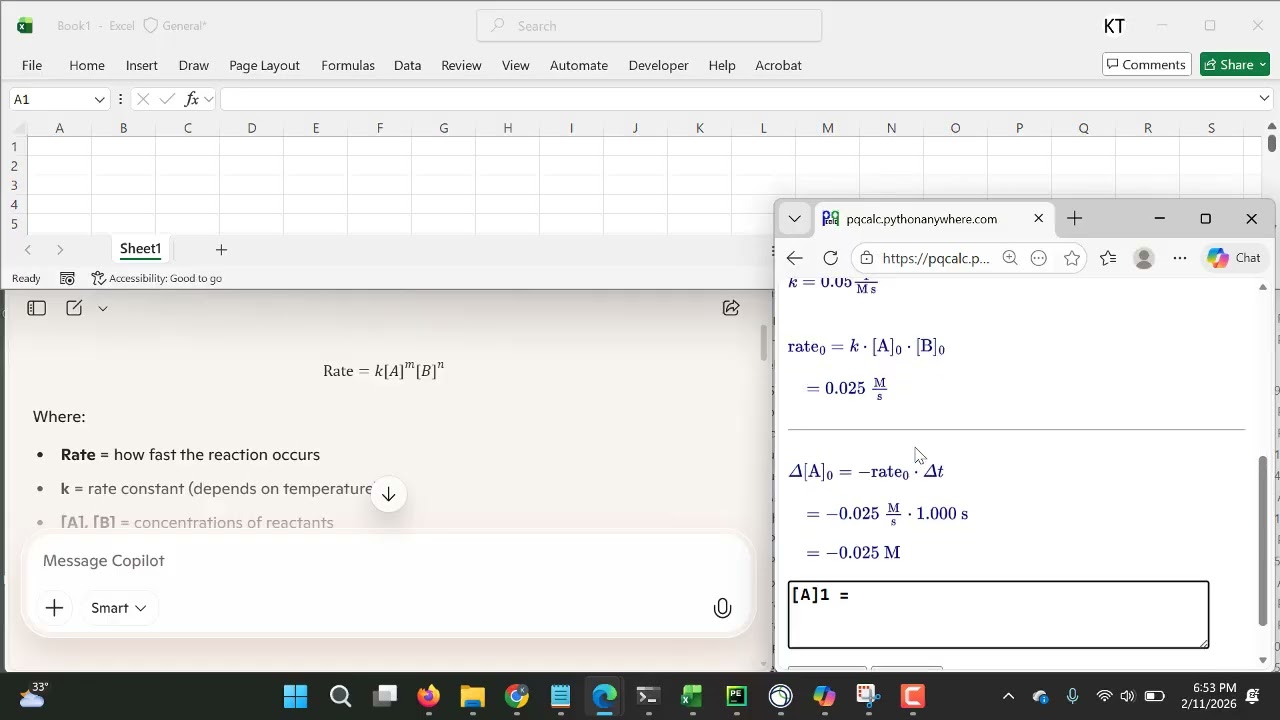Open the Review ribbon tab
Image resolution: width=1280 pixels, height=720 pixels.
[461, 65]
